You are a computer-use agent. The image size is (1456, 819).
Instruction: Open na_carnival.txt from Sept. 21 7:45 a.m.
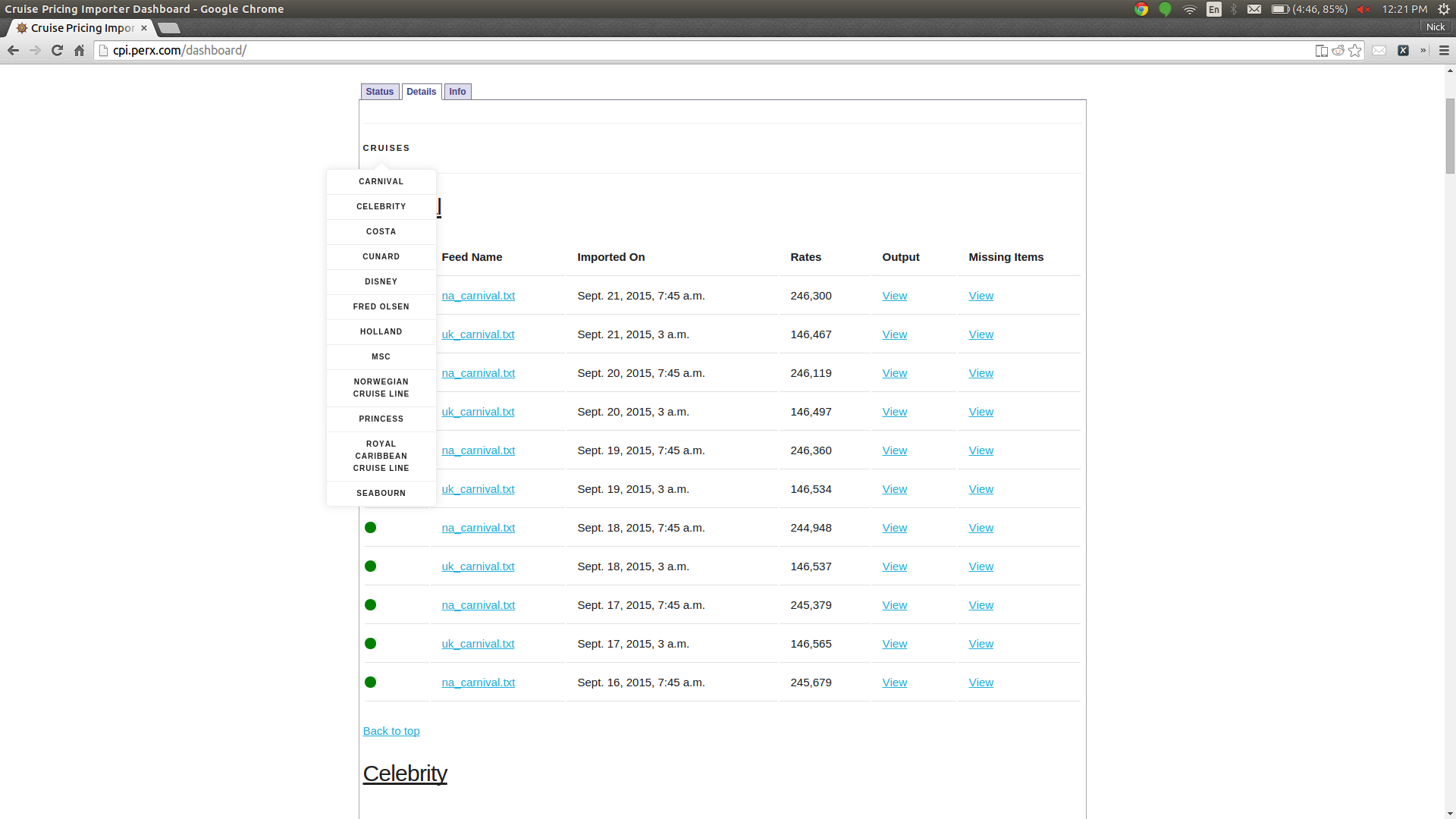(479, 296)
